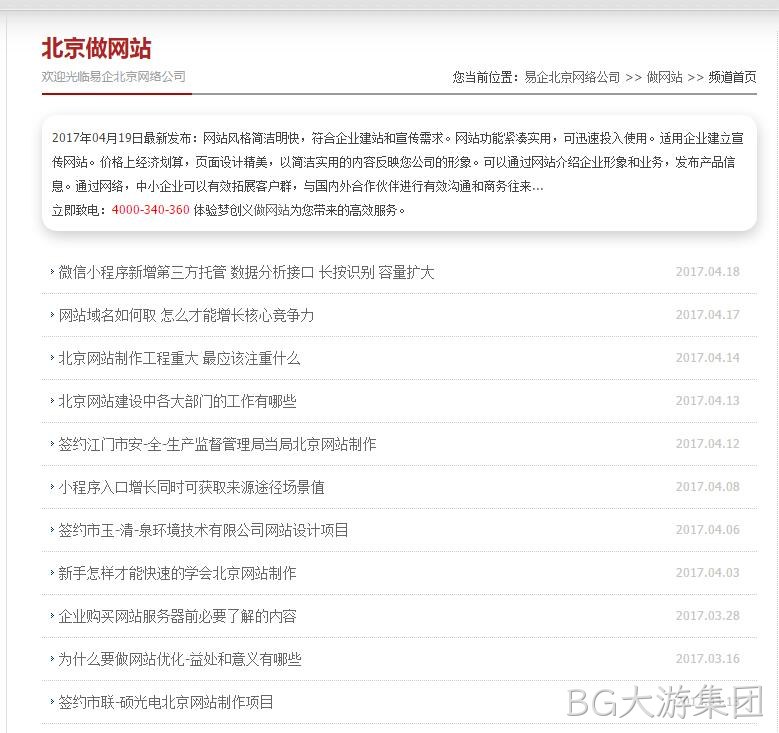This screenshot has width=779, height=733.
Task: Open article 新手怎样才能快速的学会北京网站制作
Action: coord(177,573)
